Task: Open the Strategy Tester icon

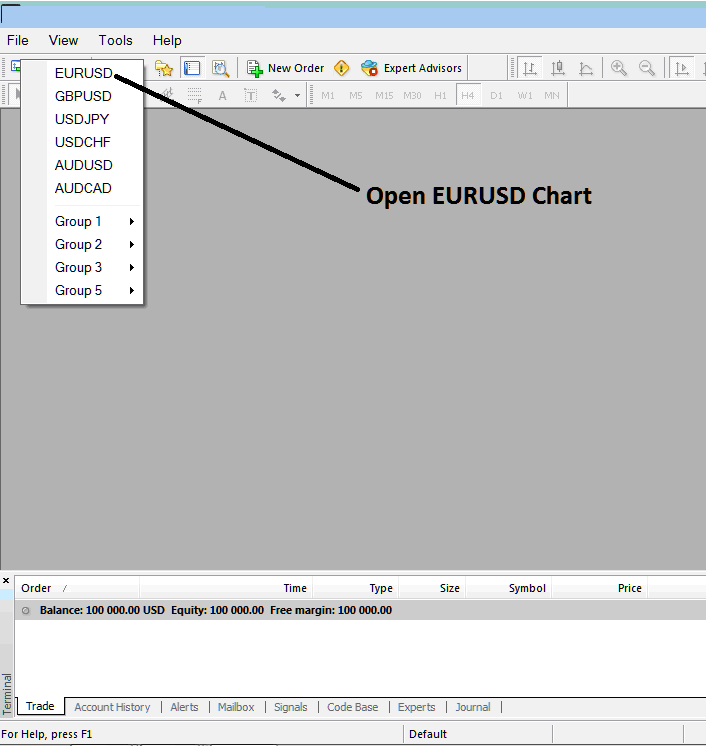Action: (x=220, y=68)
